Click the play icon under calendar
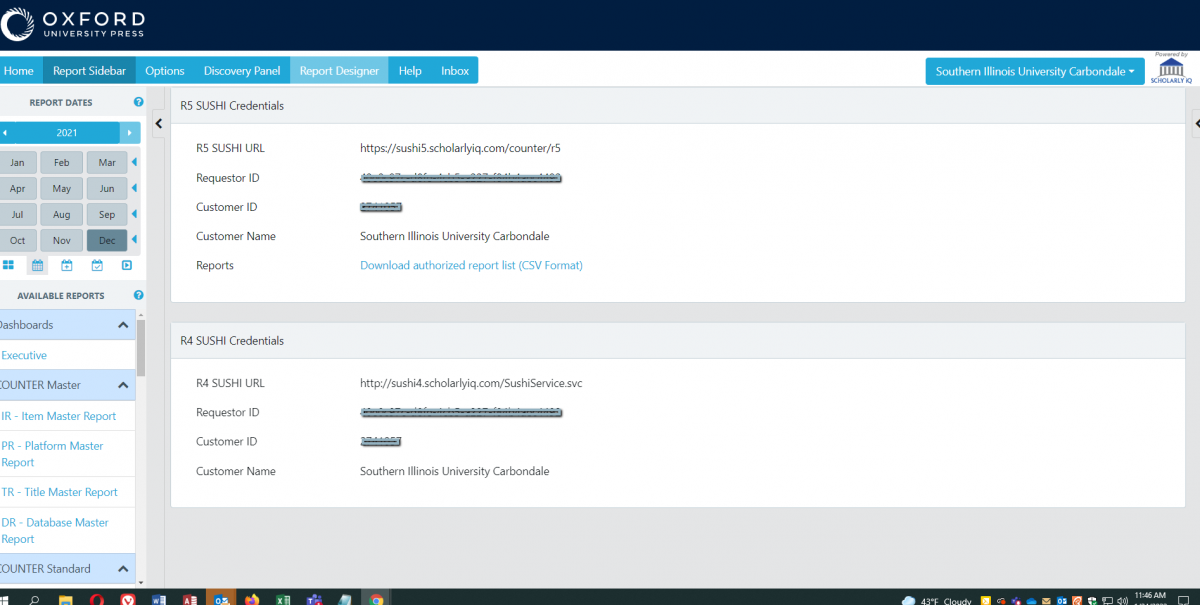The height and width of the screenshot is (605, 1200). [x=127, y=265]
